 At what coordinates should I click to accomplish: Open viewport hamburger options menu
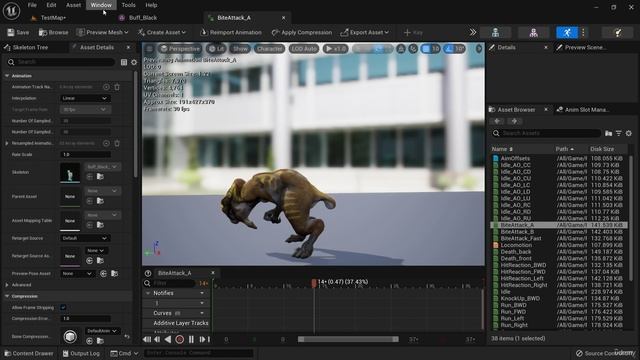click(149, 49)
